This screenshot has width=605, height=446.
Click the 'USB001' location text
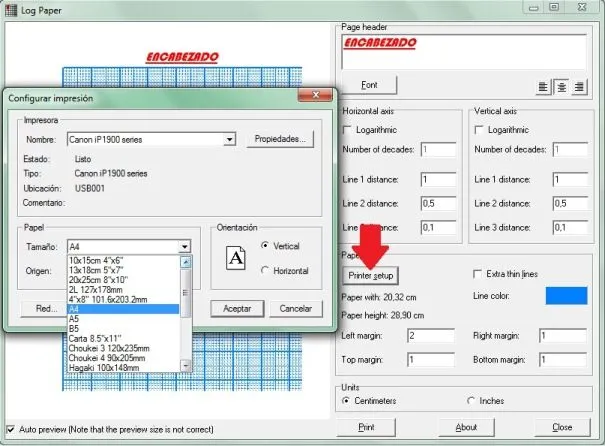pyautogui.click(x=90, y=188)
